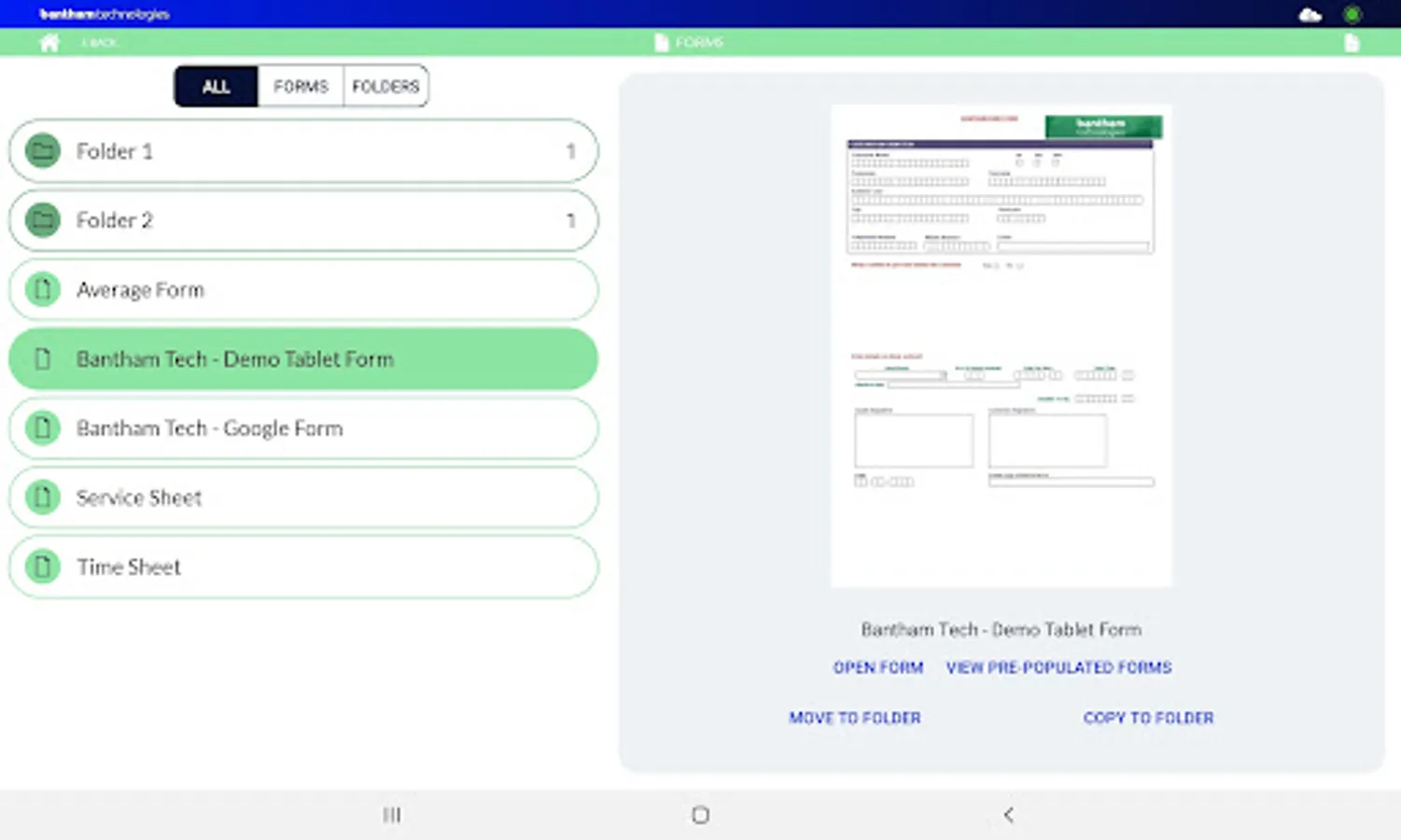
Task: Tap the Bantham Technologies logo
Action: click(x=104, y=14)
